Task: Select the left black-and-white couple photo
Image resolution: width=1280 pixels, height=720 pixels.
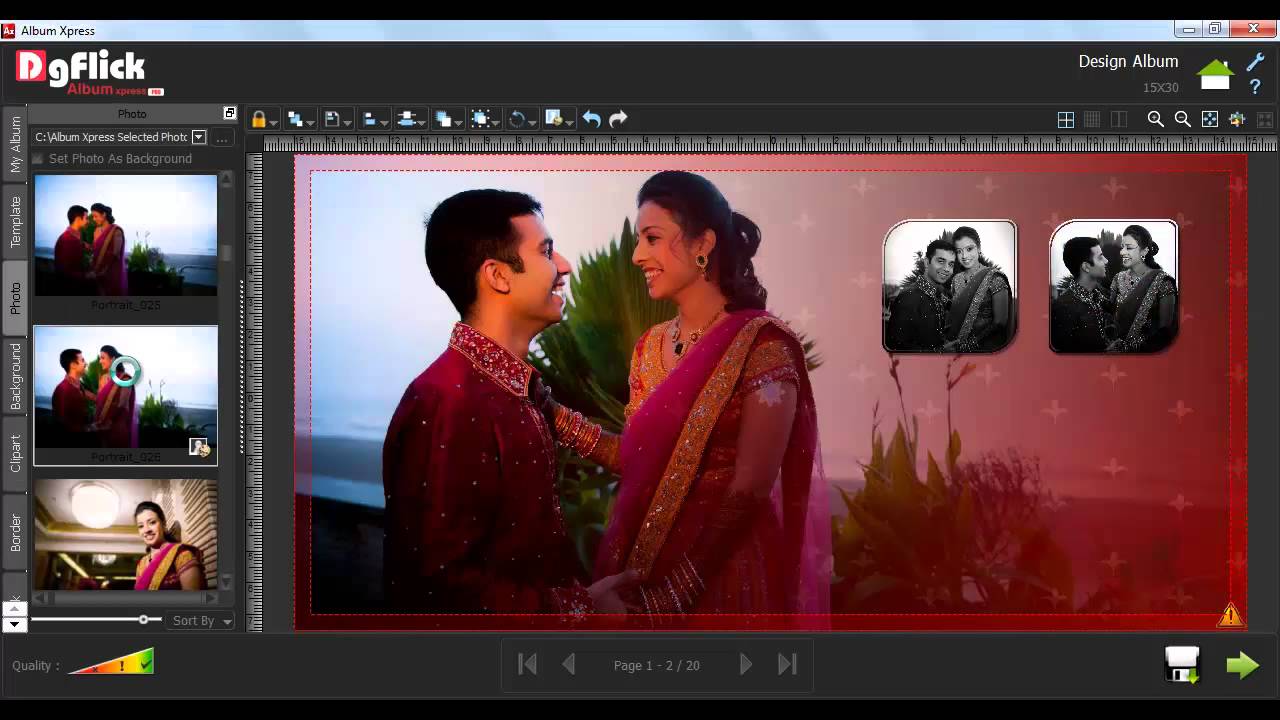Action: (x=950, y=286)
